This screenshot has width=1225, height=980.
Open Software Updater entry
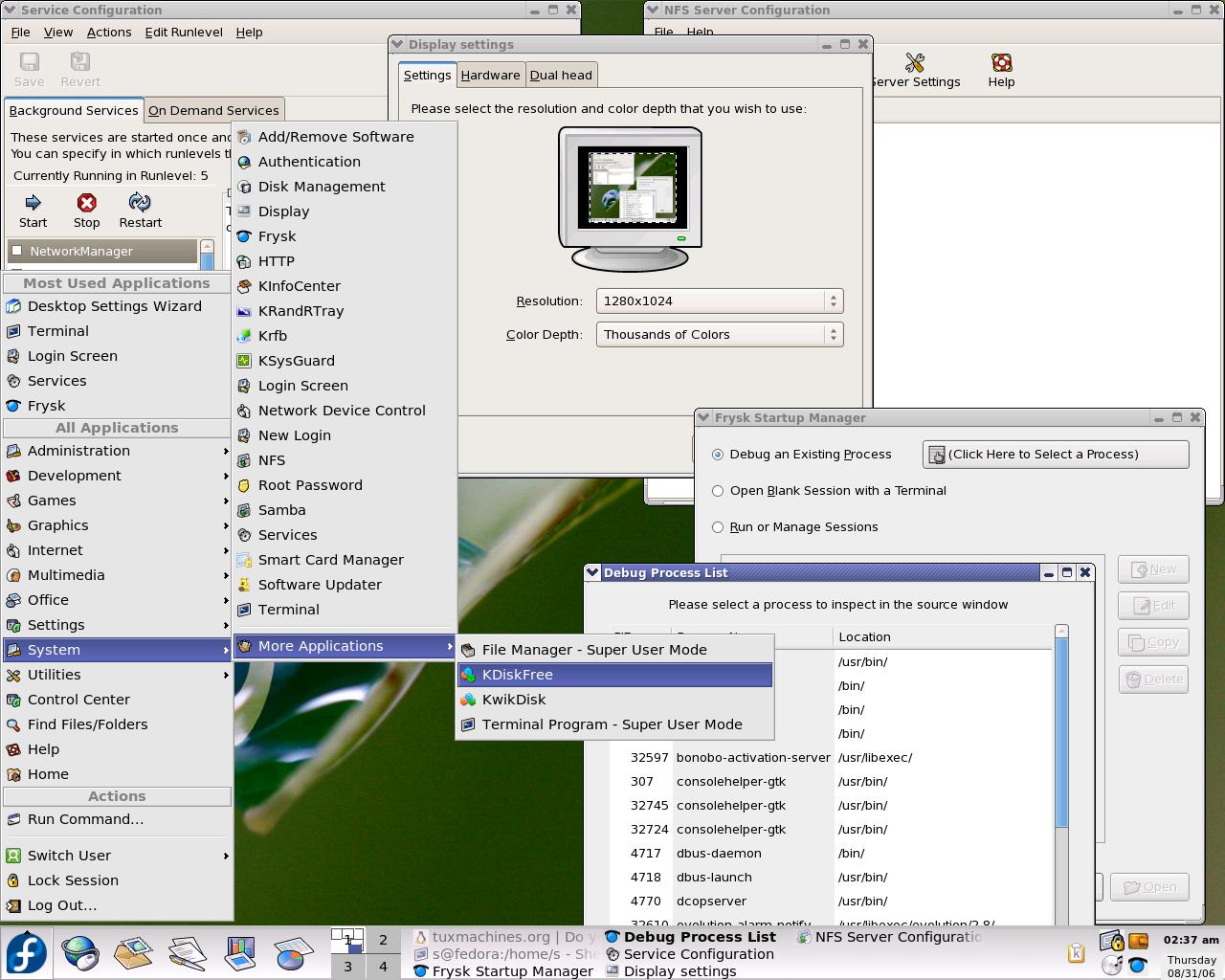[x=345, y=585]
